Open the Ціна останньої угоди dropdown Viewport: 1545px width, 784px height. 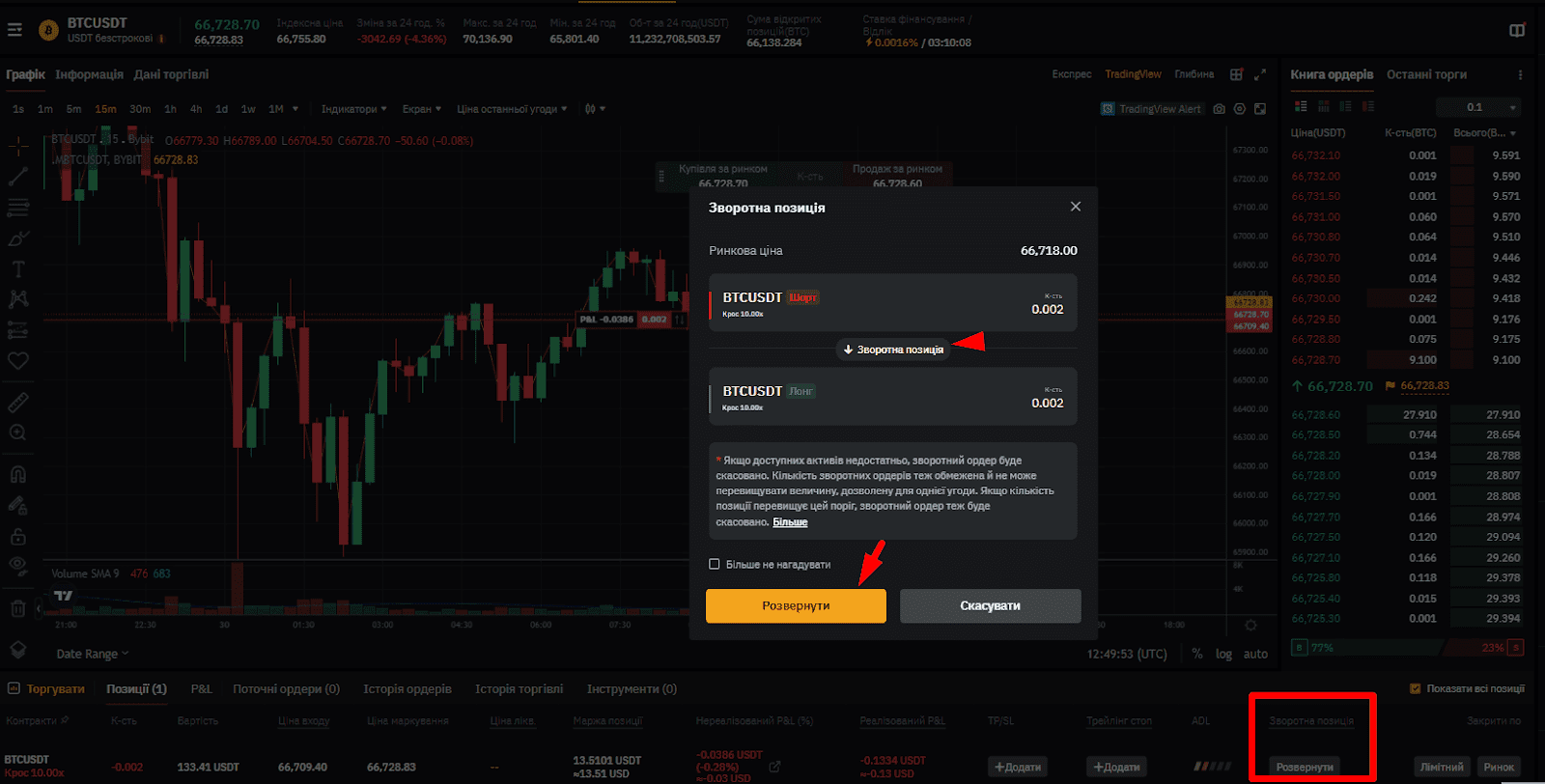pyautogui.click(x=512, y=109)
